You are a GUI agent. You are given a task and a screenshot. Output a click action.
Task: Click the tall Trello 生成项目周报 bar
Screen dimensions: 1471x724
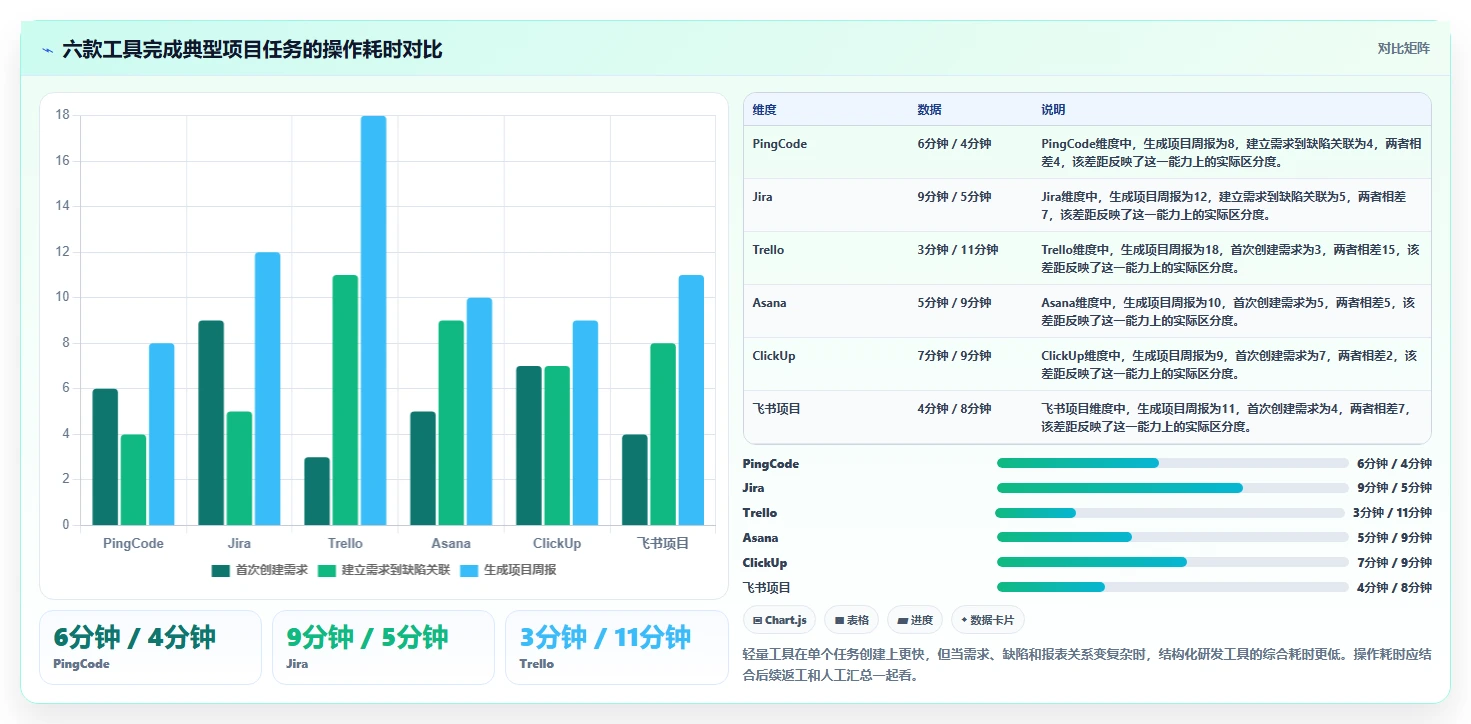click(374, 320)
